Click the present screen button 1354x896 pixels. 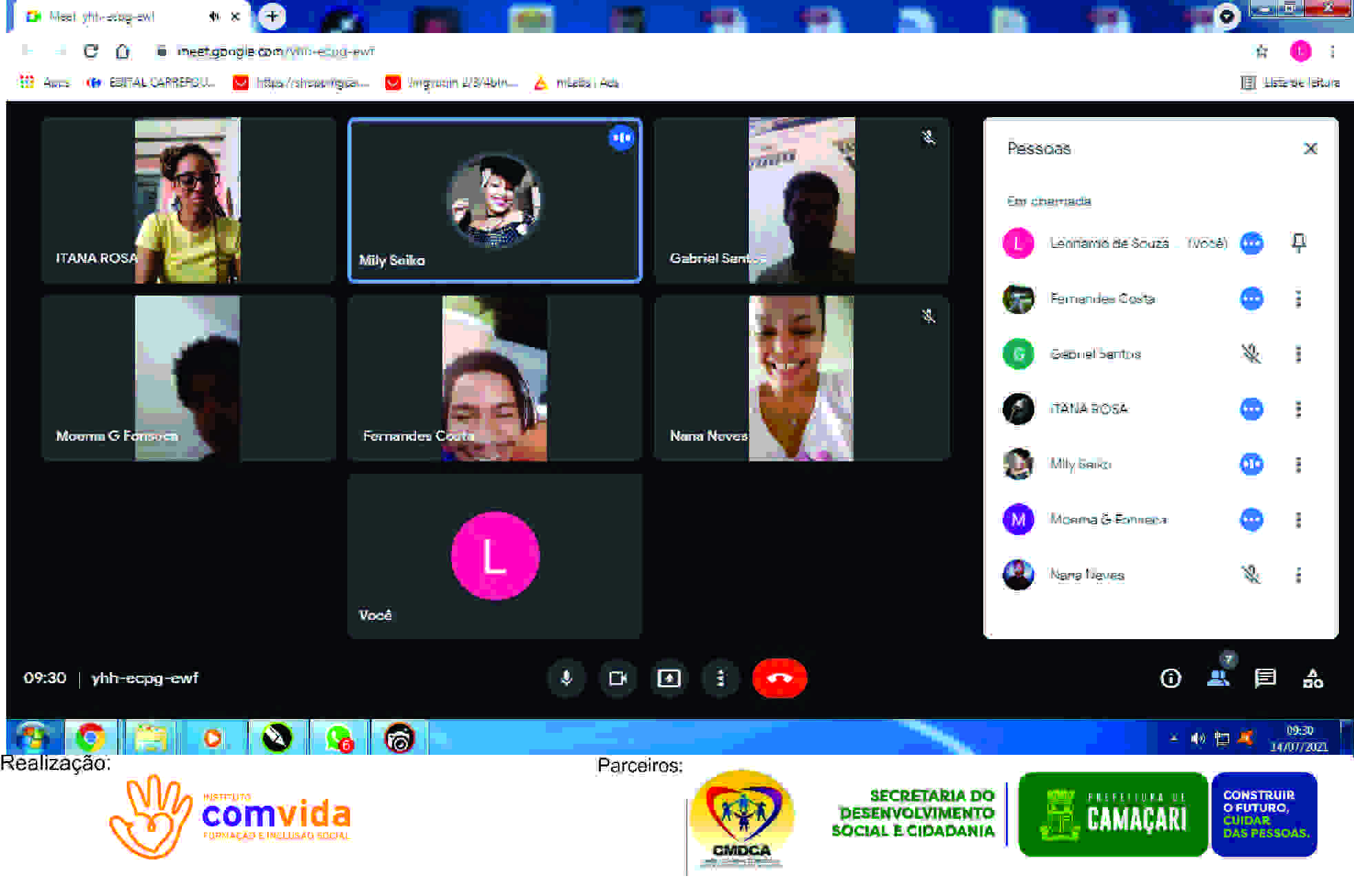(668, 678)
